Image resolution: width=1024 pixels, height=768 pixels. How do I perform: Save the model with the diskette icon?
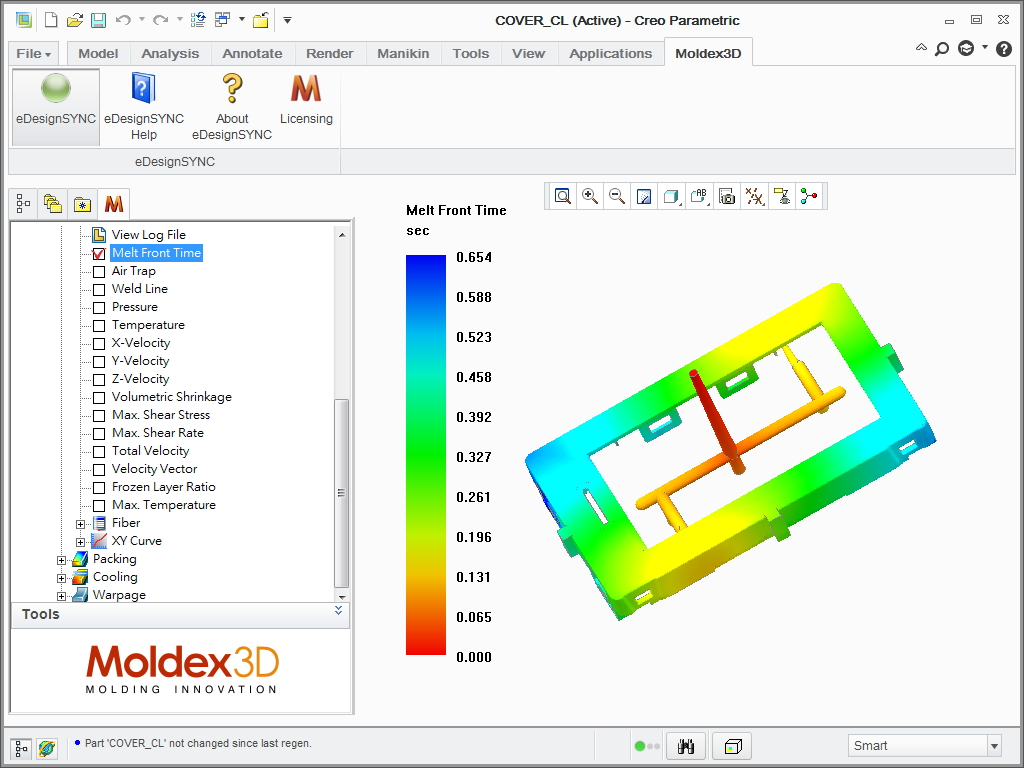[98, 20]
